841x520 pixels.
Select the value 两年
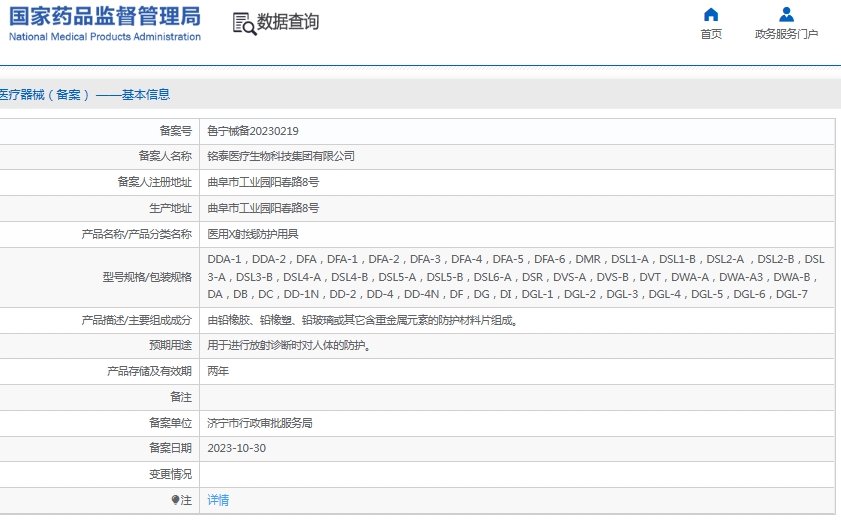click(x=218, y=371)
